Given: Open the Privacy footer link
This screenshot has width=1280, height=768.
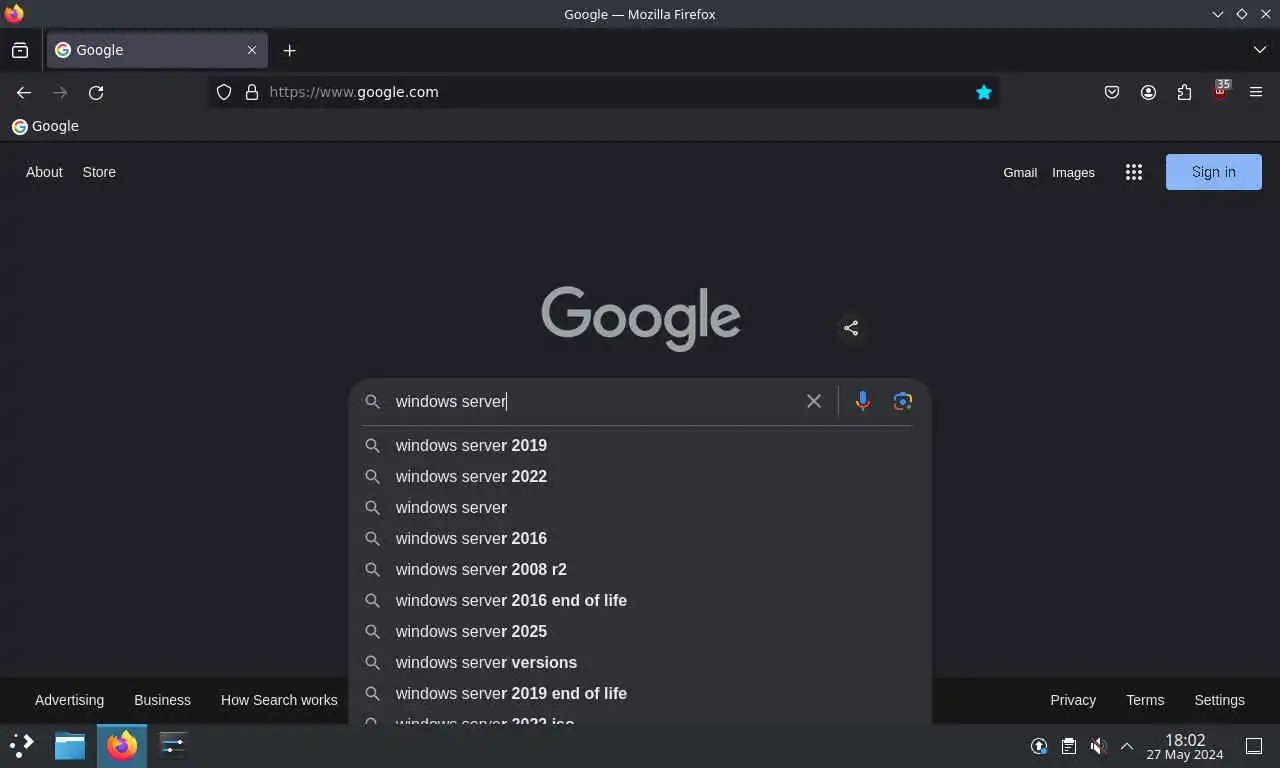Looking at the screenshot, I should (x=1073, y=700).
